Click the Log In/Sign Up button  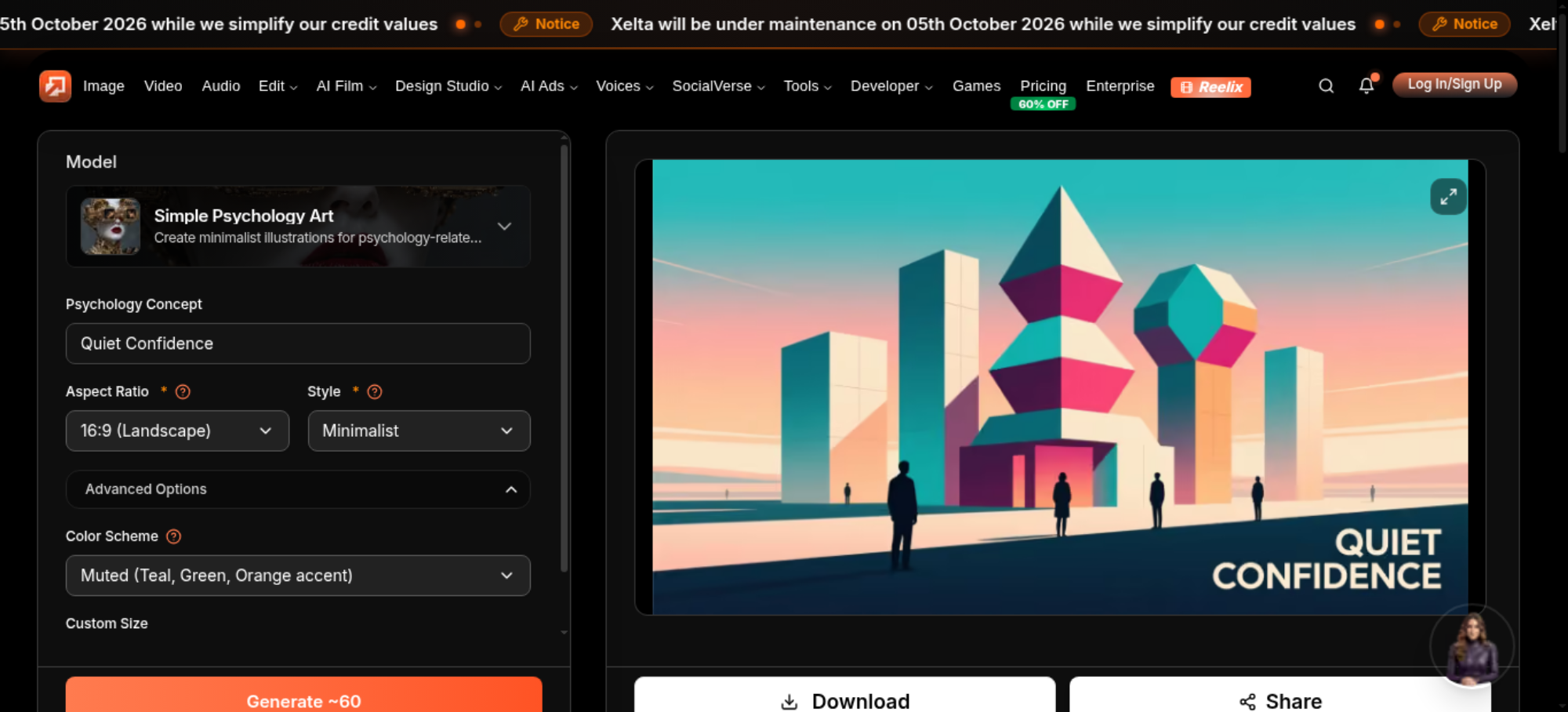(1454, 85)
